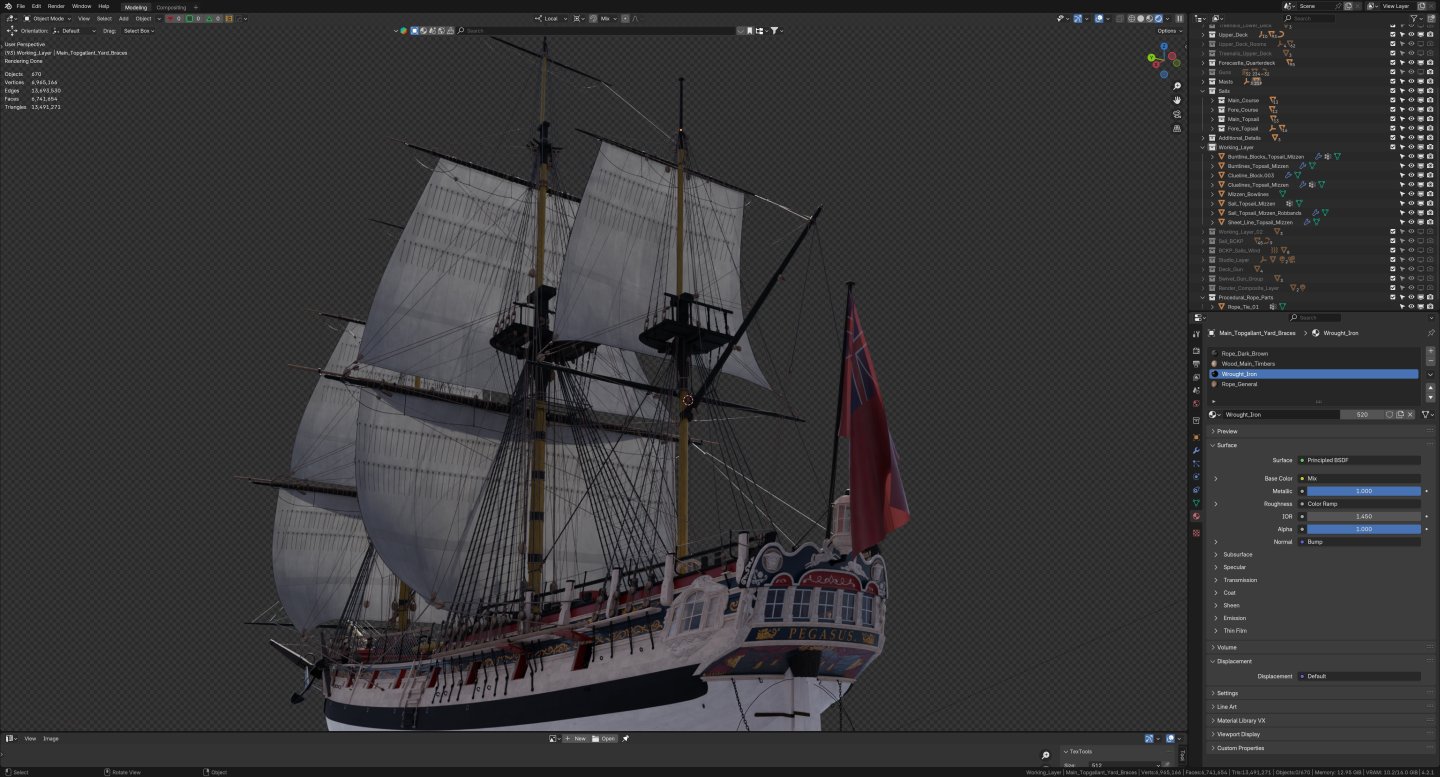
Task: Select the Wood_Main_Timbers material slot
Action: pyautogui.click(x=1313, y=363)
